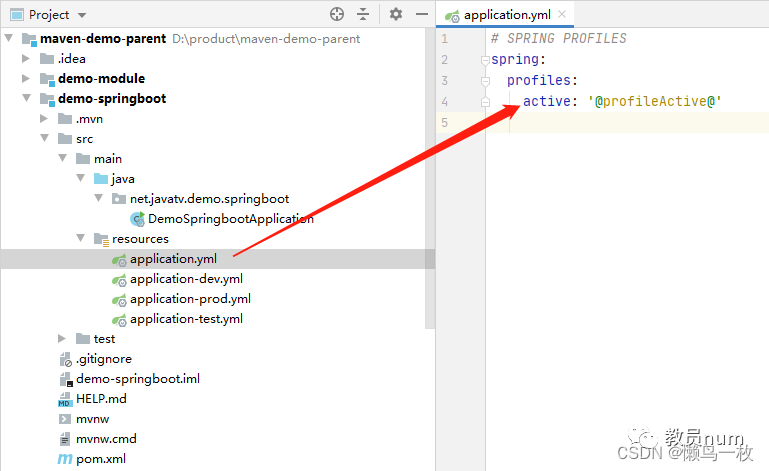Click the locate (select opened file) target icon
This screenshot has height=471, width=769.
[337, 14]
